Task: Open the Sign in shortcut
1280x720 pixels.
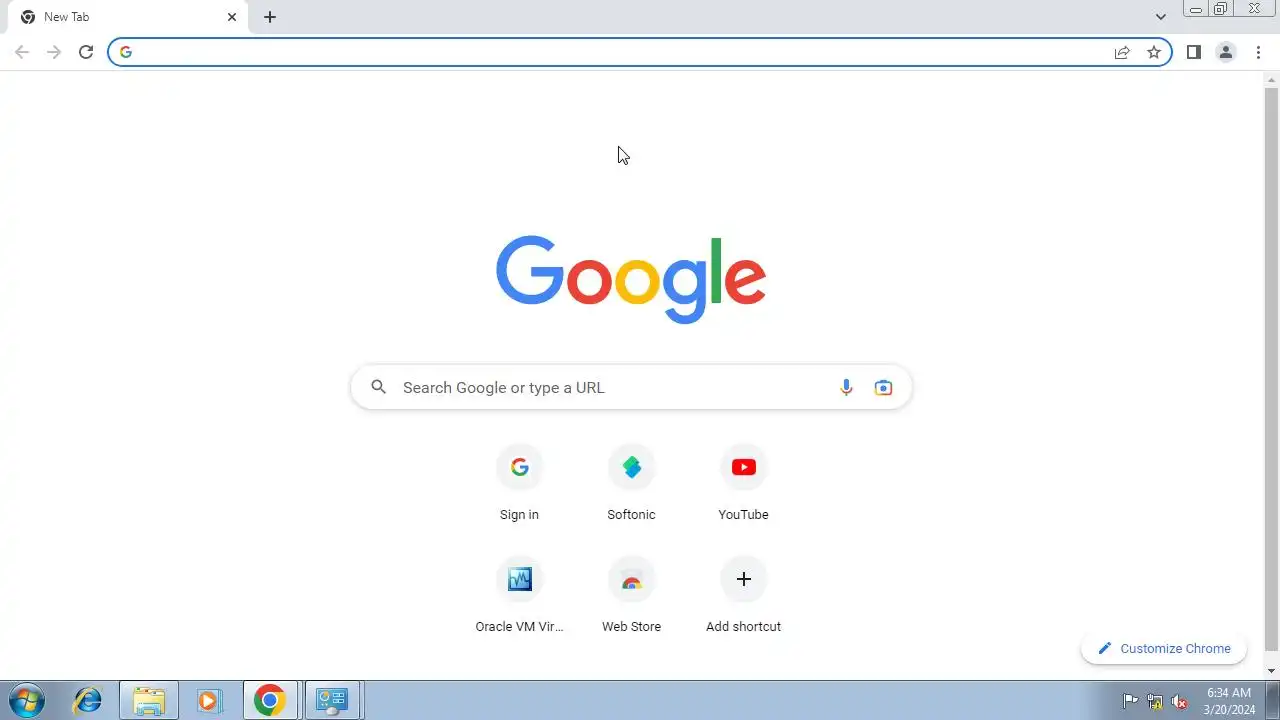Action: click(x=519, y=483)
